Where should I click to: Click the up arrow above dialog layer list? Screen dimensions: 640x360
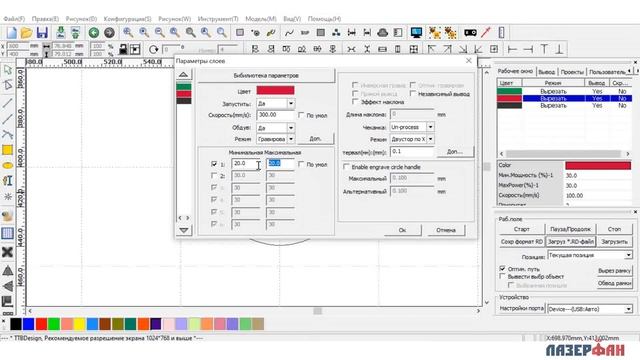click(184, 75)
